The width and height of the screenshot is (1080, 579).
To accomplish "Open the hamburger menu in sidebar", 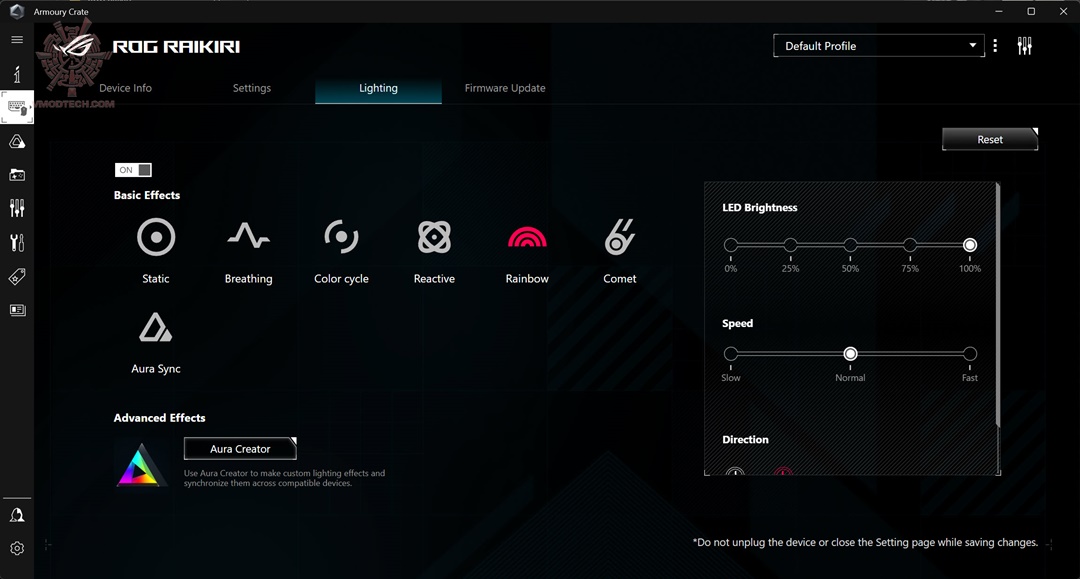I will pyautogui.click(x=17, y=40).
